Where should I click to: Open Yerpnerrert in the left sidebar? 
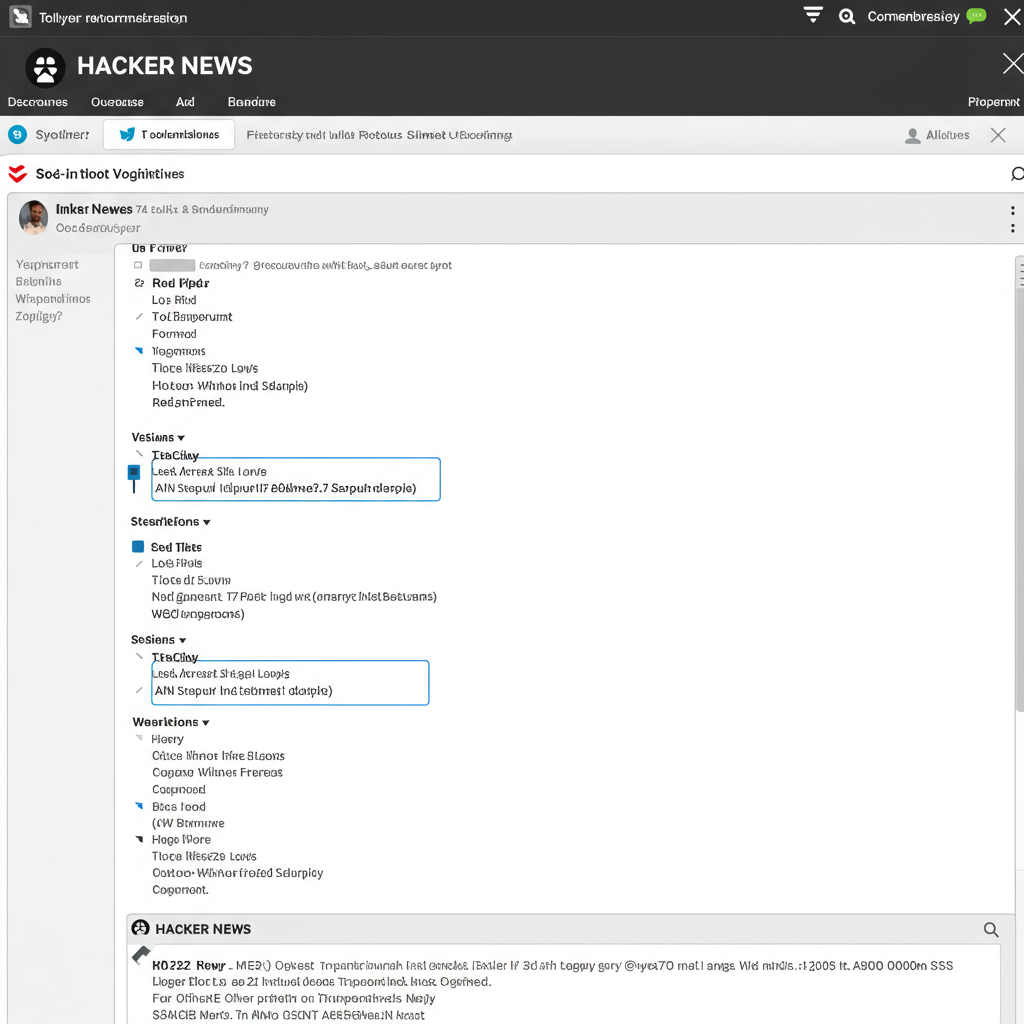(47, 264)
